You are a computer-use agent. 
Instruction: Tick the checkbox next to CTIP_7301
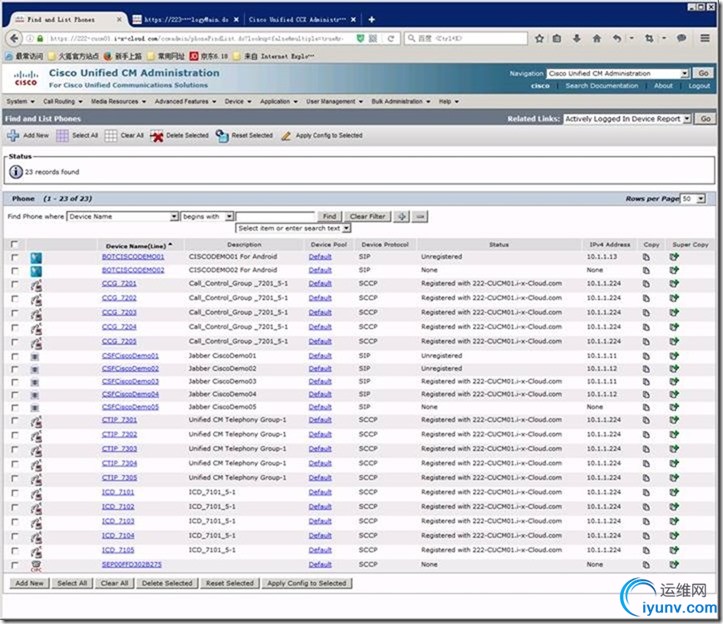click(14, 421)
